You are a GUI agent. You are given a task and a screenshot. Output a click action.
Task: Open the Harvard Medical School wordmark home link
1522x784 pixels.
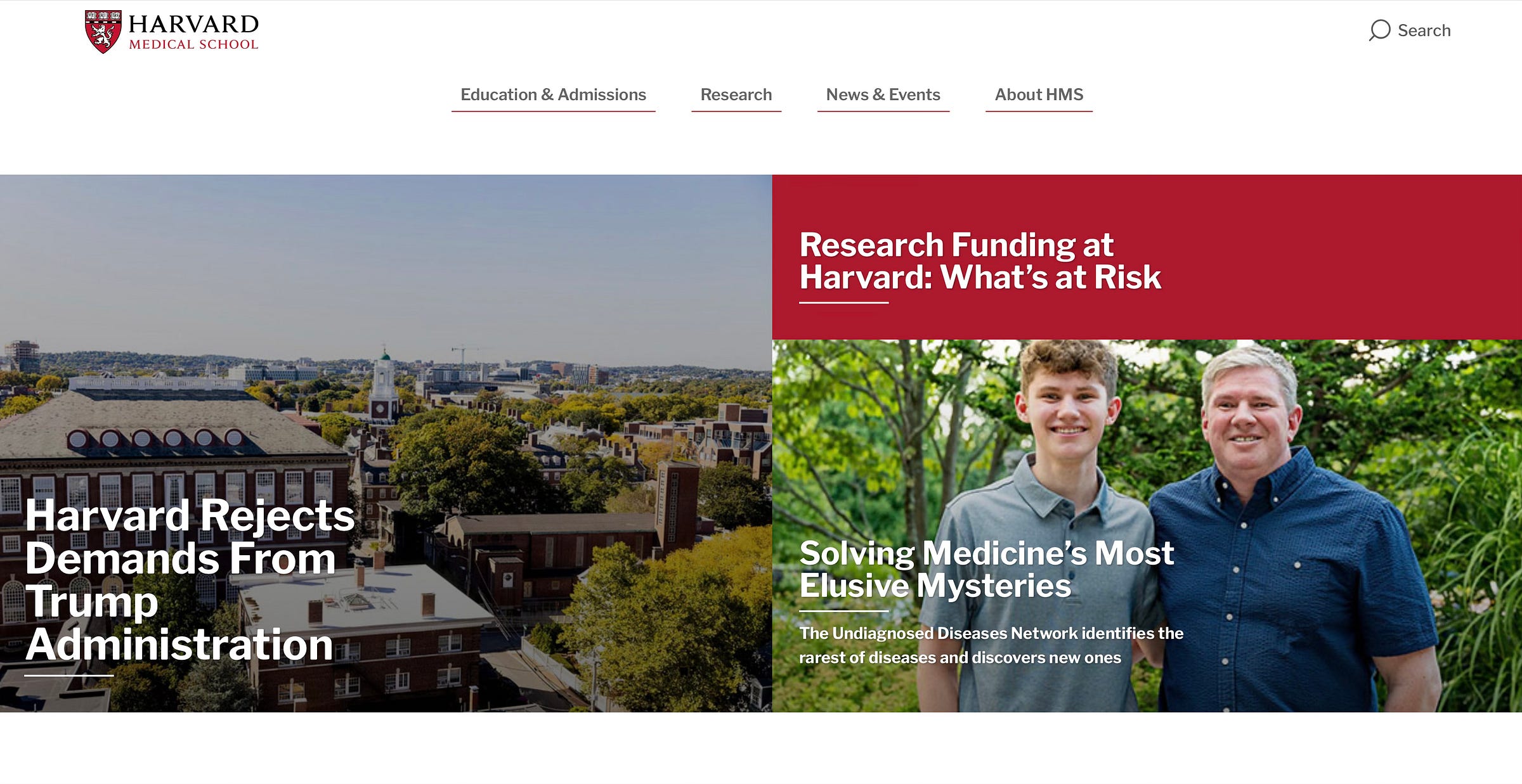coord(193,32)
